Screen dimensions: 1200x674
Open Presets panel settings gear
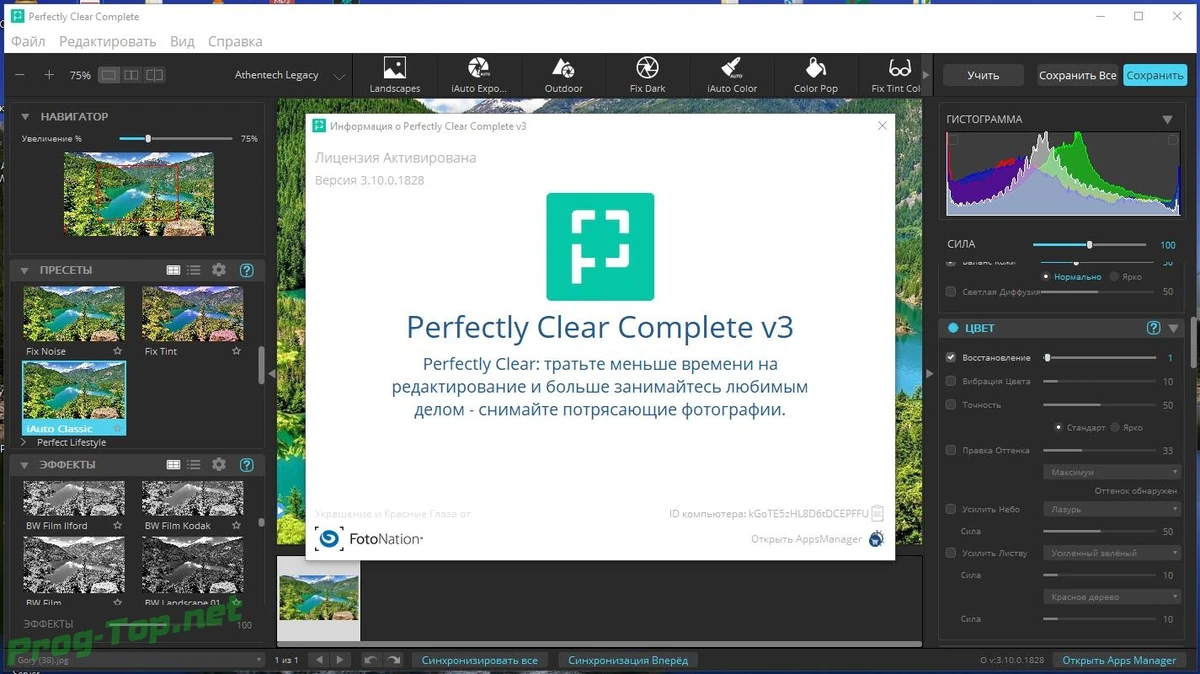pyautogui.click(x=219, y=270)
